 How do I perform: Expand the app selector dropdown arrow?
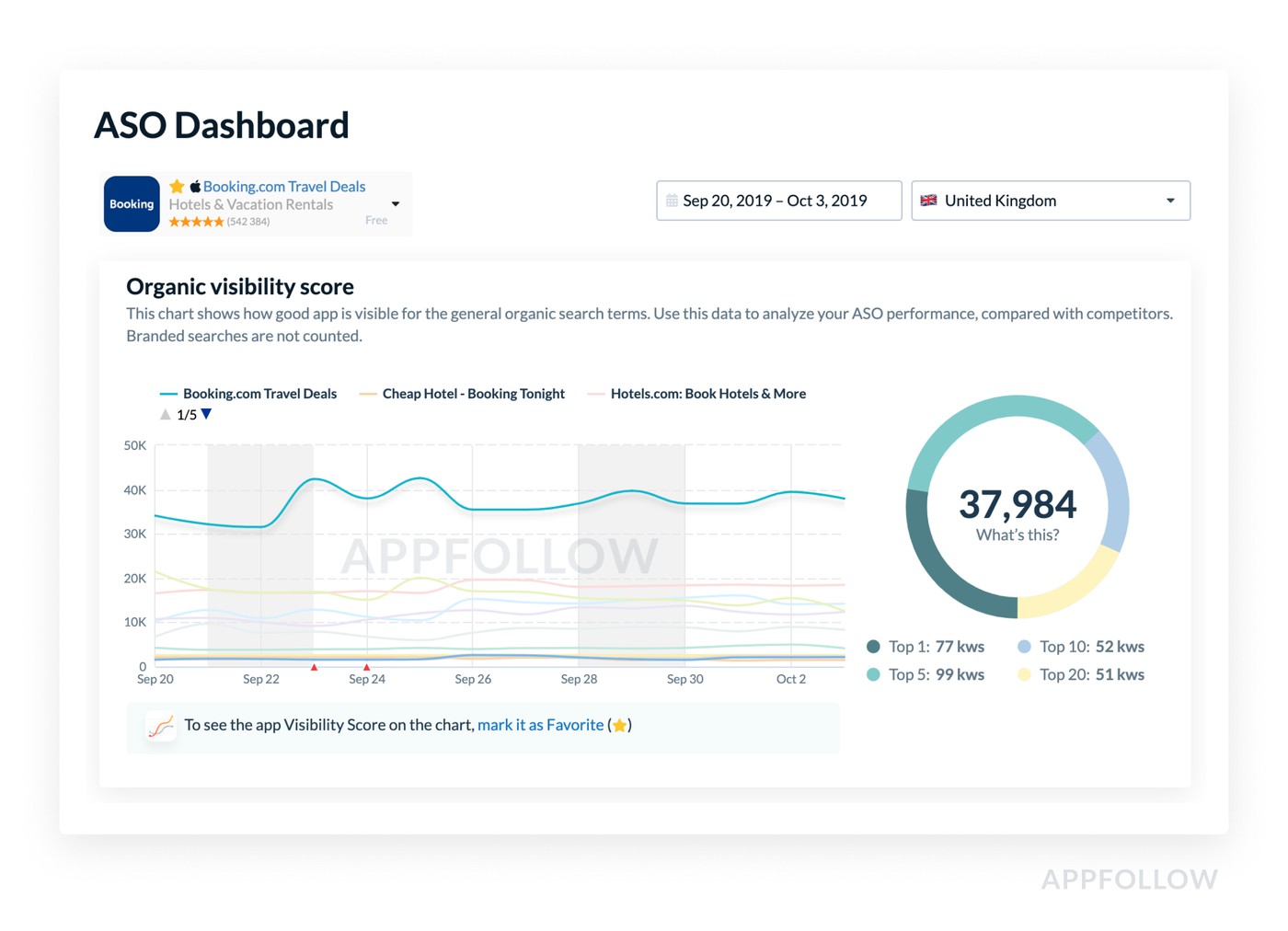396,204
